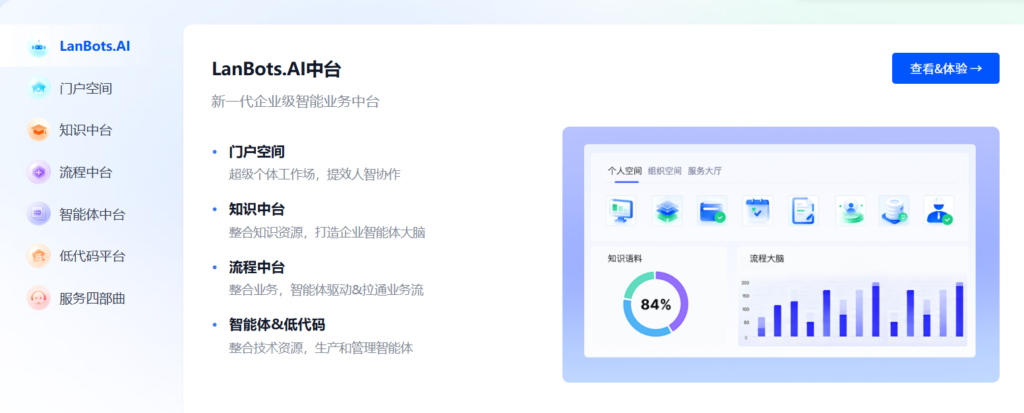
Task: Click the database stack shield icon
Action: [893, 211]
